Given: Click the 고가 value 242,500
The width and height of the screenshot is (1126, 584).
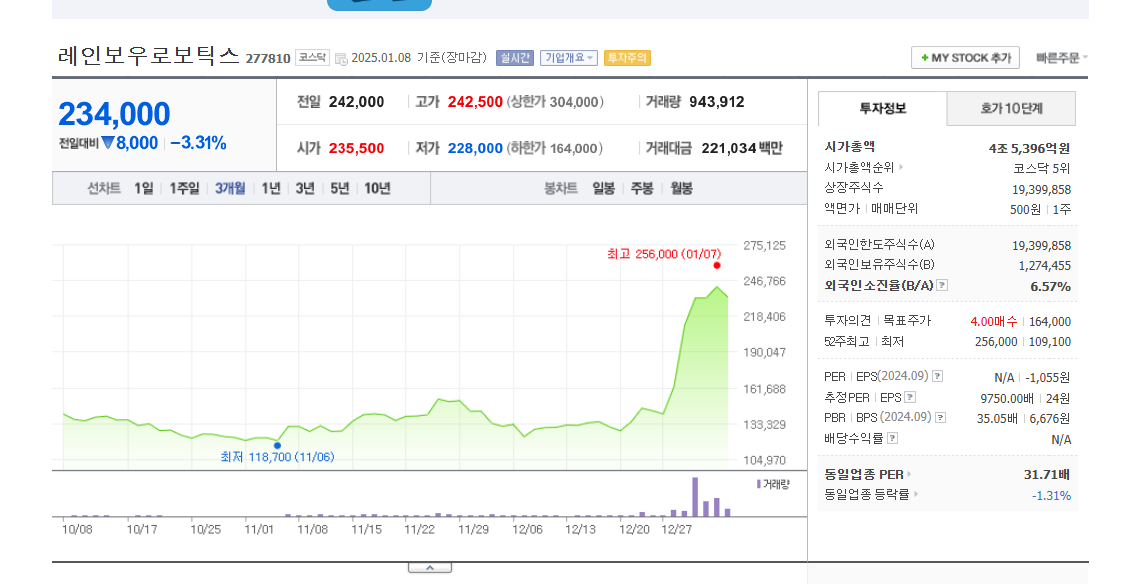Looking at the screenshot, I should point(475,102).
